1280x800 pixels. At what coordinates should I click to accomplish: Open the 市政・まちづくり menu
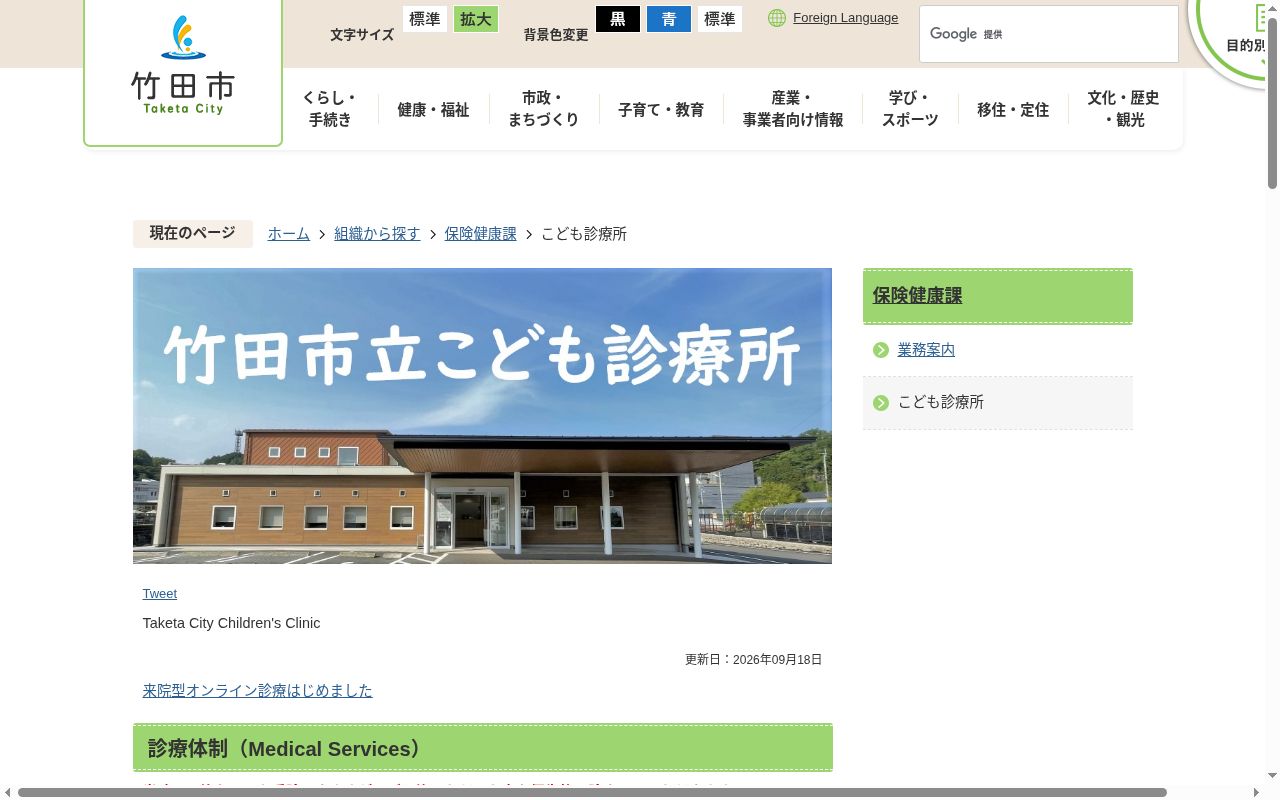543,109
